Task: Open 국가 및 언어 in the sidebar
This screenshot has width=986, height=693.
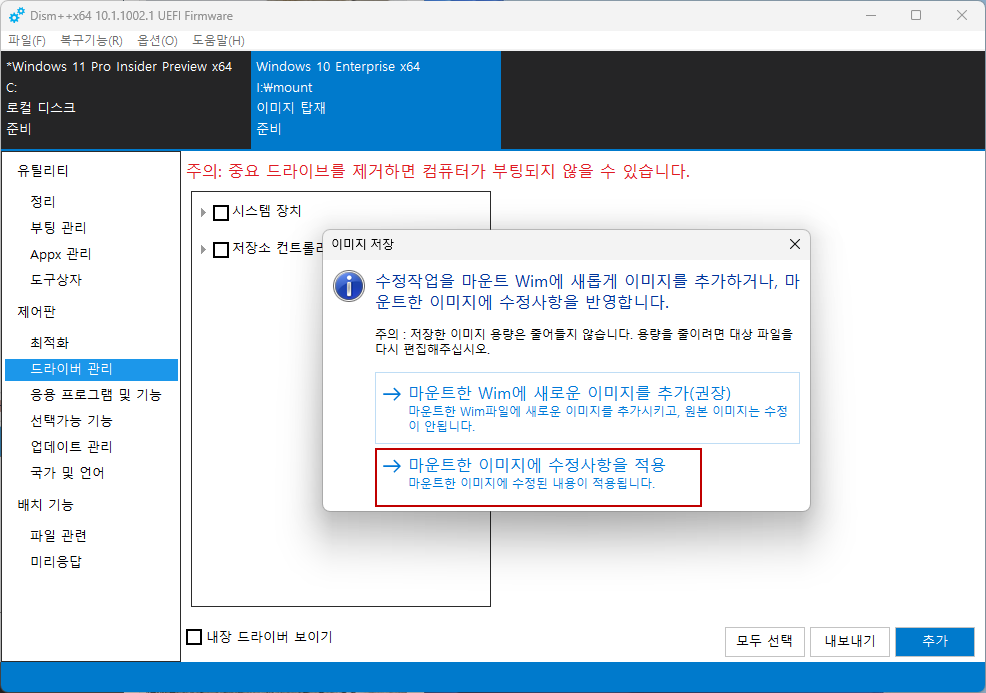Action: 67,473
